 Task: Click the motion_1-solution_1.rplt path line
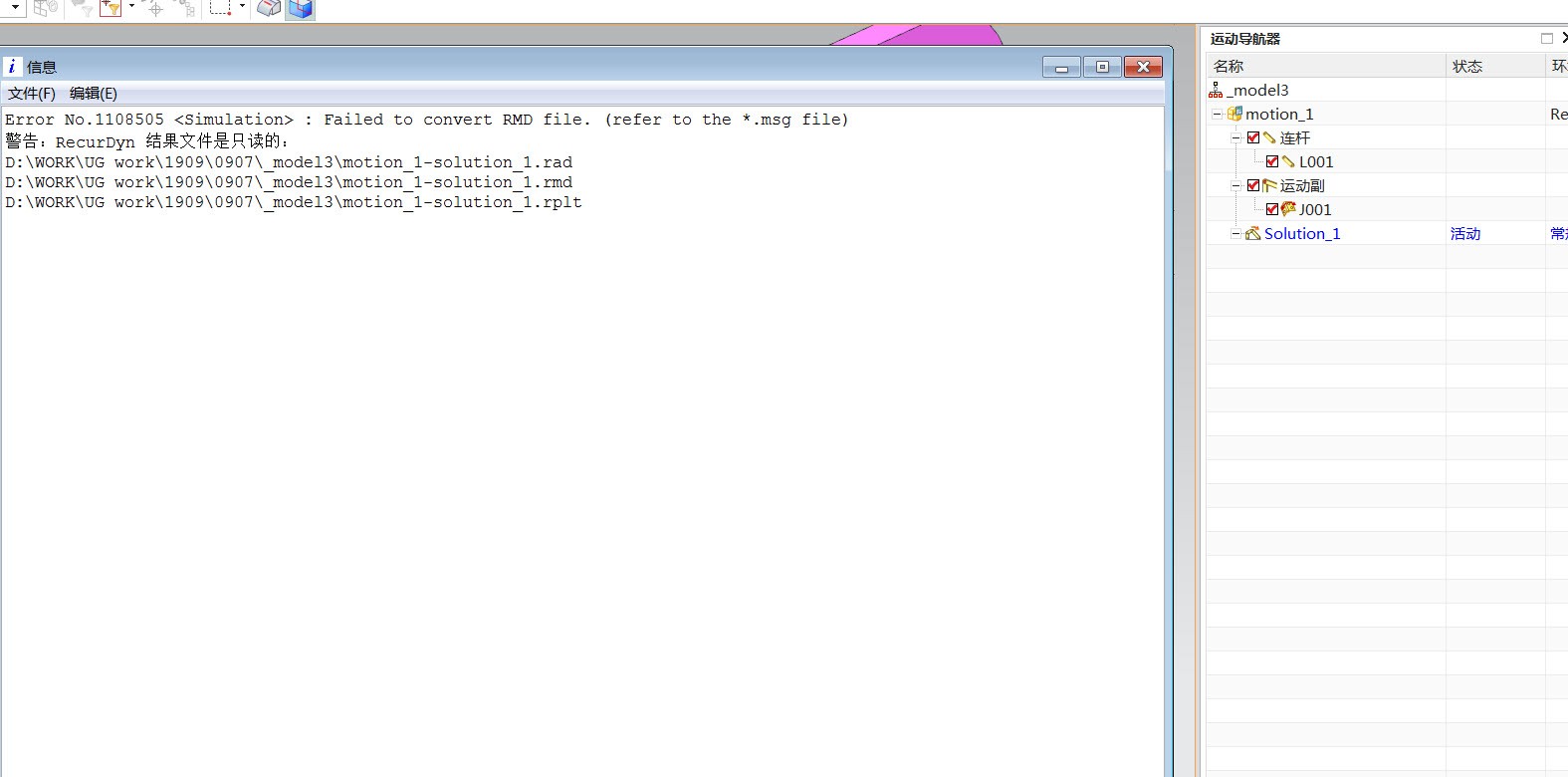(294, 202)
